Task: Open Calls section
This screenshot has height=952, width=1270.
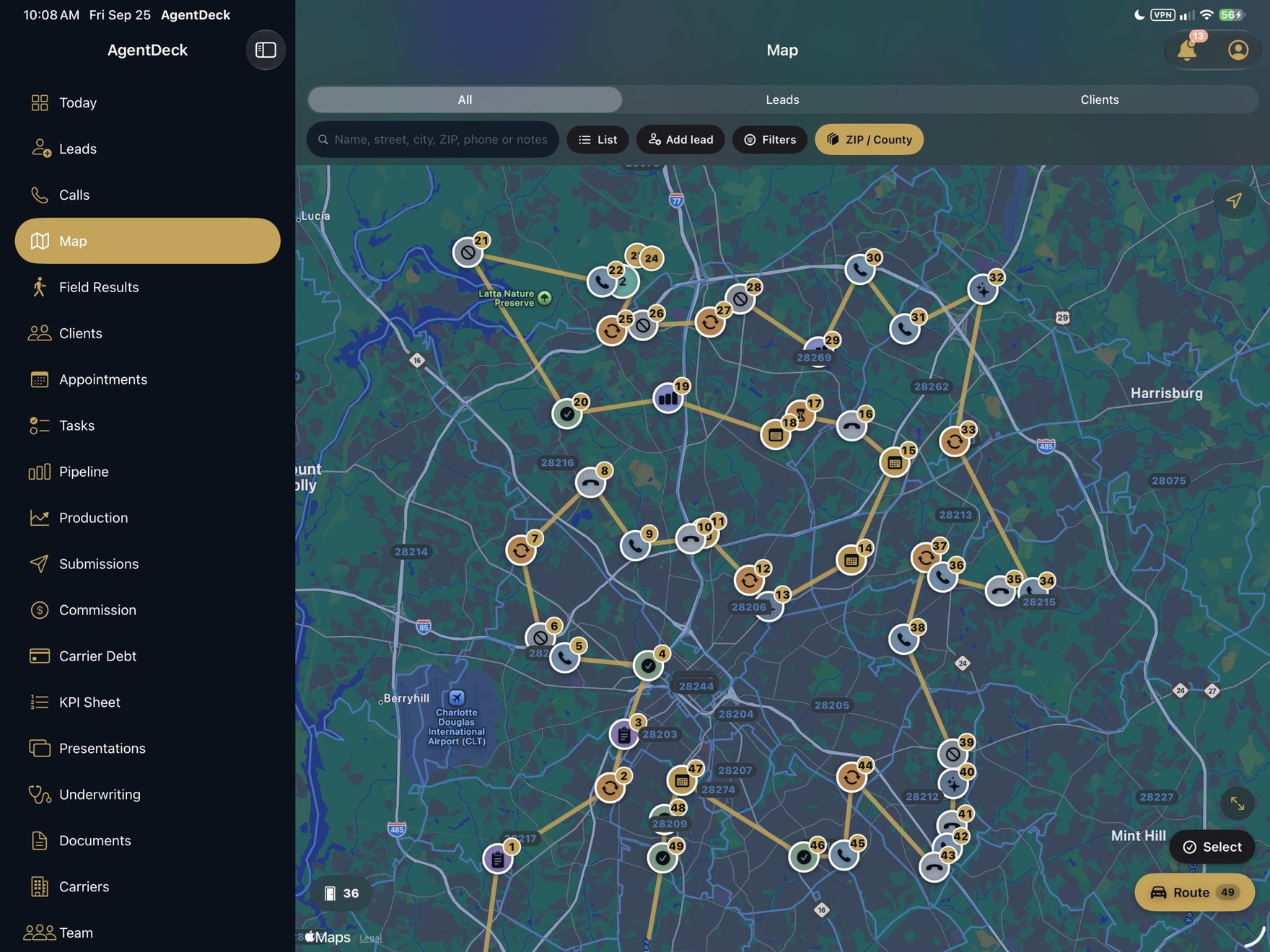Action: click(x=148, y=195)
